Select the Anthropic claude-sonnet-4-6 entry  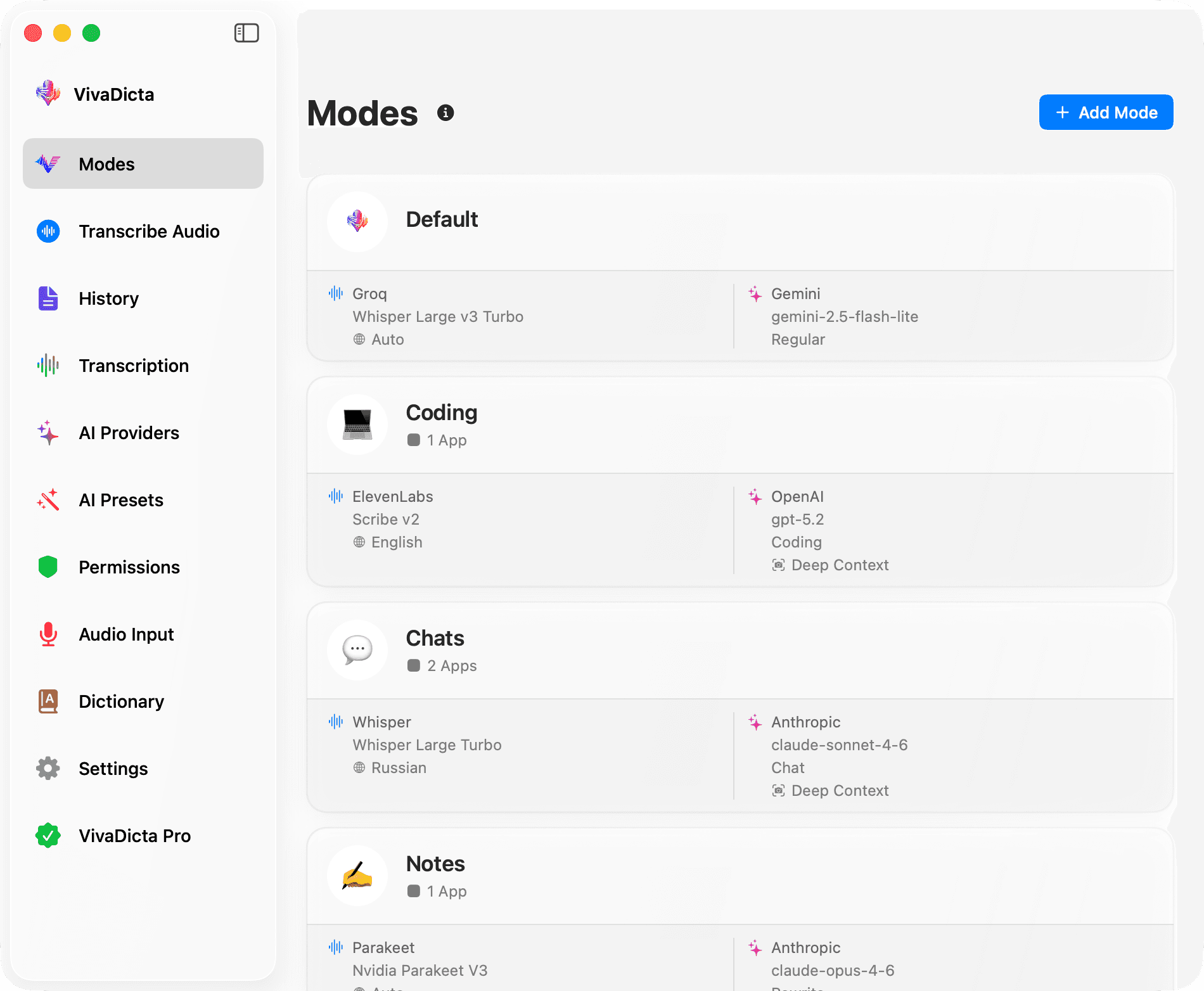[840, 745]
